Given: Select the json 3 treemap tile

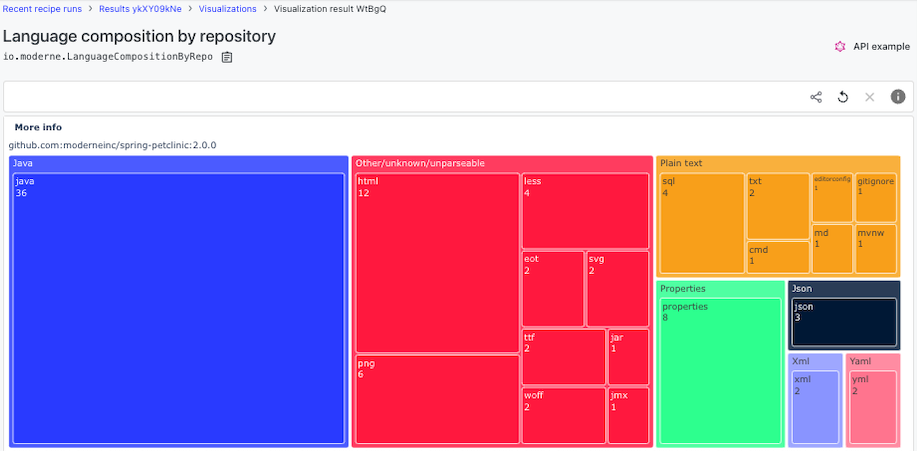Looking at the screenshot, I should tap(844, 322).
